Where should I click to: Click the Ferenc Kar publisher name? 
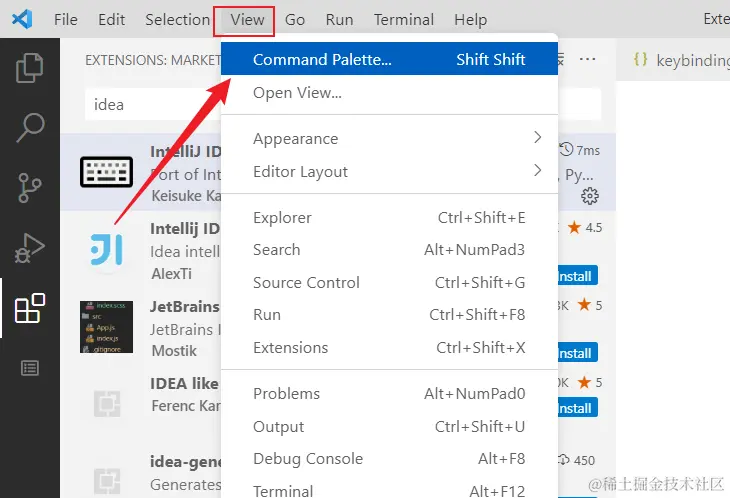point(186,405)
